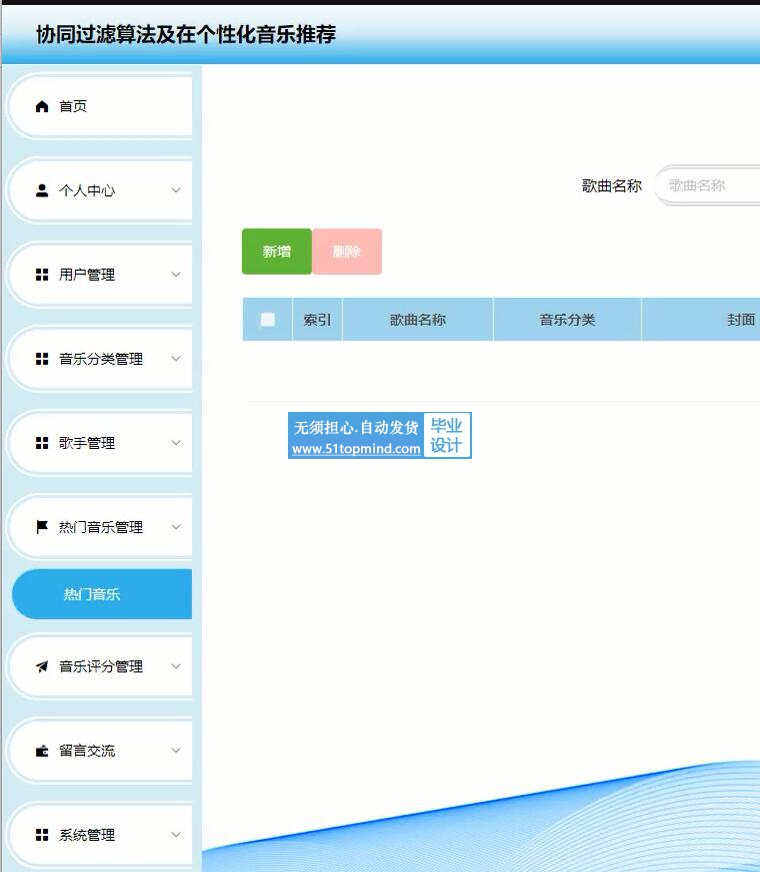The image size is (760, 872).
Task: Click the flag icon beside 热门音乐管理
Action: tap(42, 527)
